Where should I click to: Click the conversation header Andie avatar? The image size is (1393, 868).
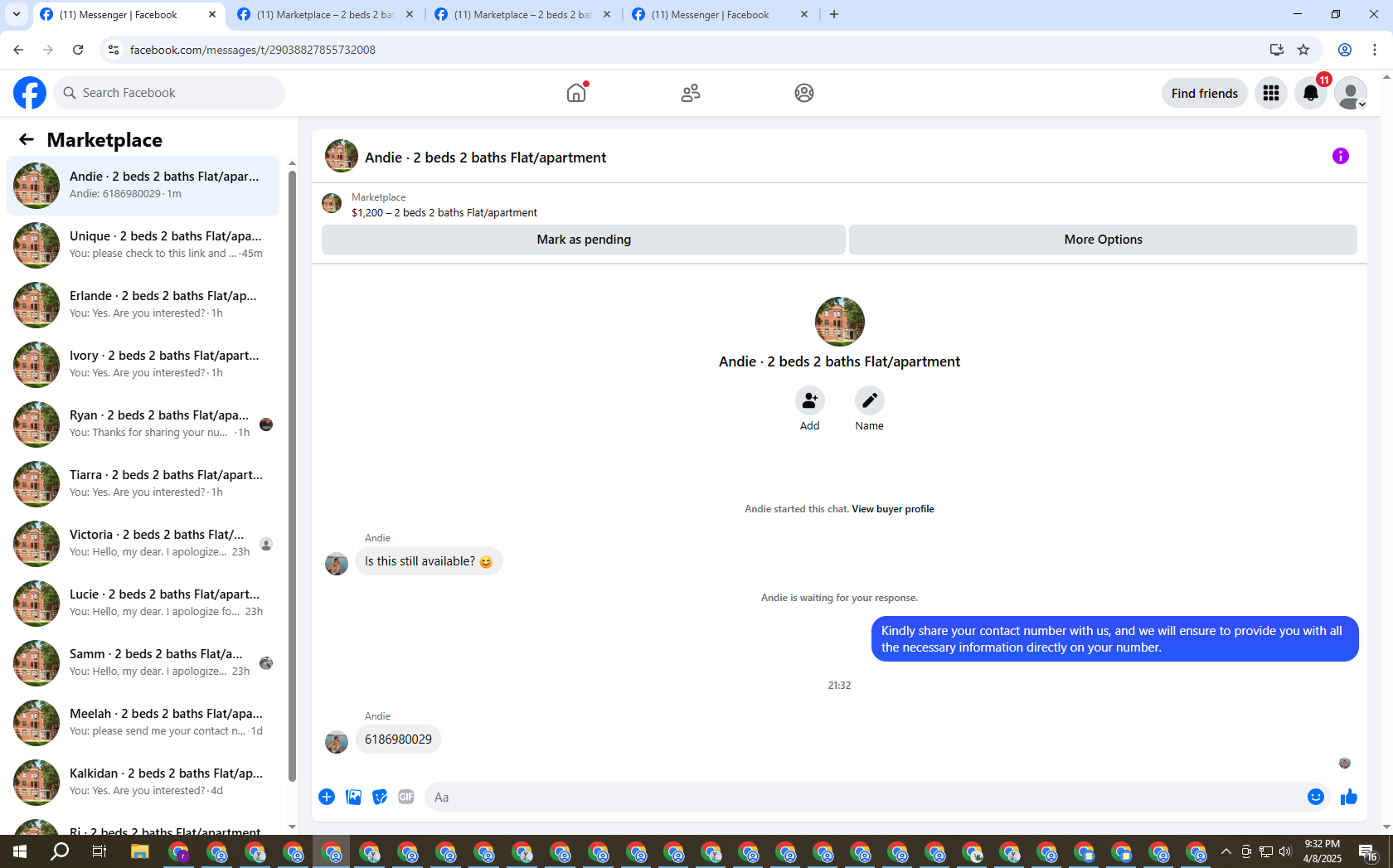pyautogui.click(x=342, y=156)
